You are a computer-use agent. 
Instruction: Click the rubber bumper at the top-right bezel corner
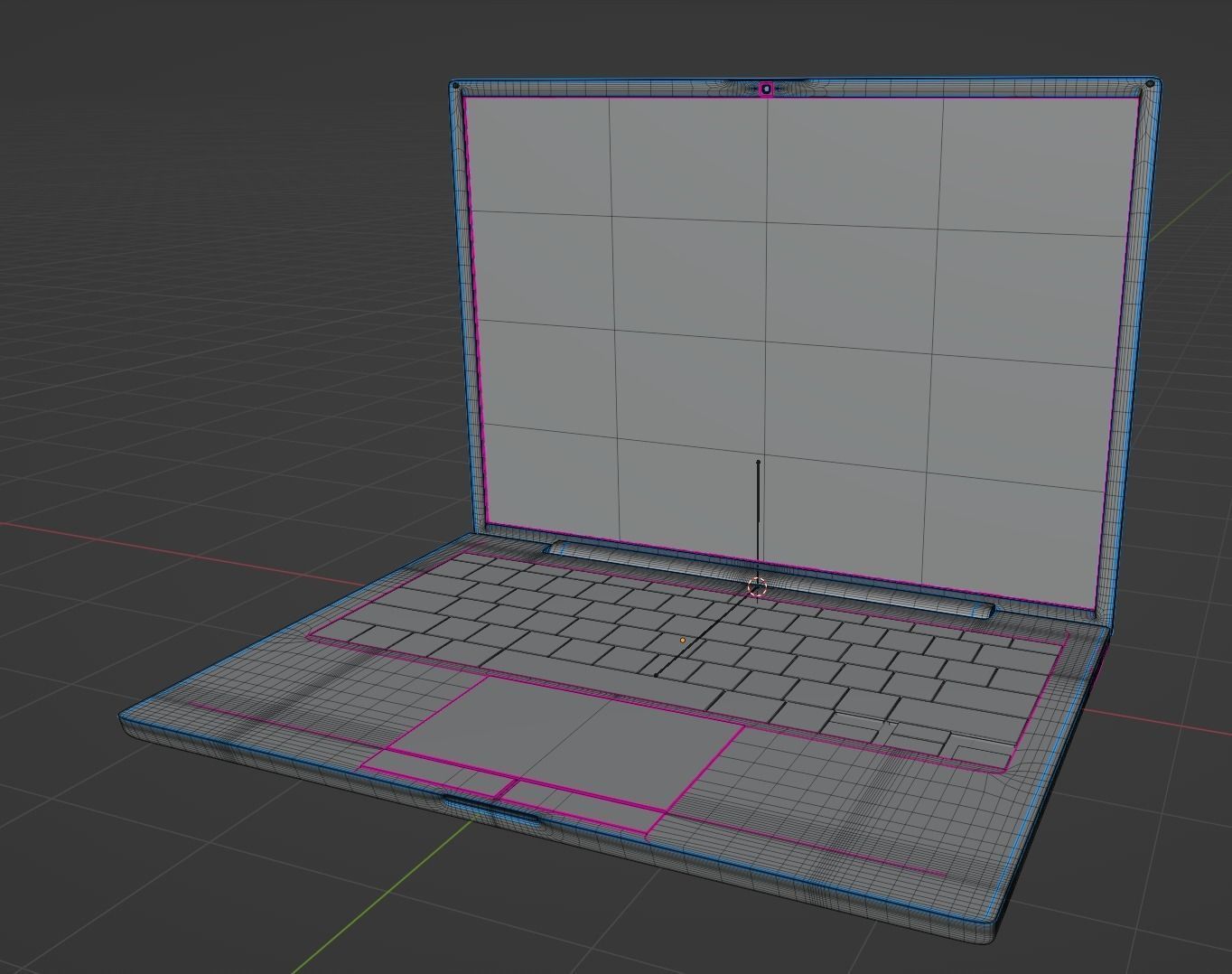1150,84
